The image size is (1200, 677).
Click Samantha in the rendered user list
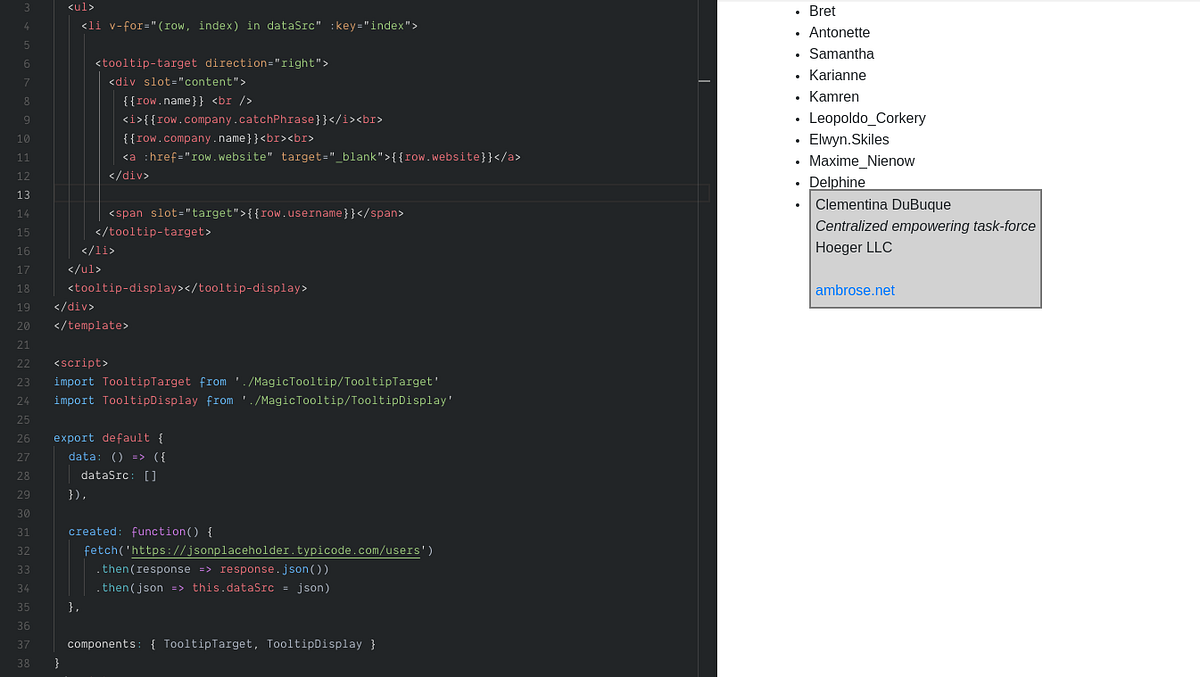[841, 53]
